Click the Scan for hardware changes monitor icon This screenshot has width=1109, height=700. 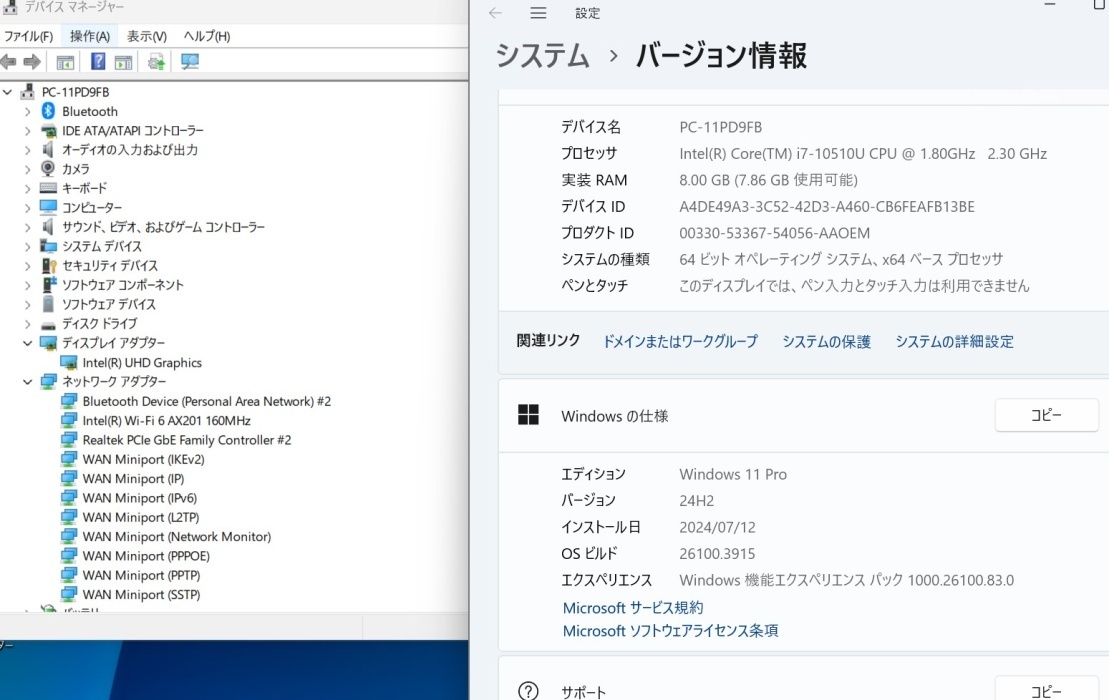point(190,62)
